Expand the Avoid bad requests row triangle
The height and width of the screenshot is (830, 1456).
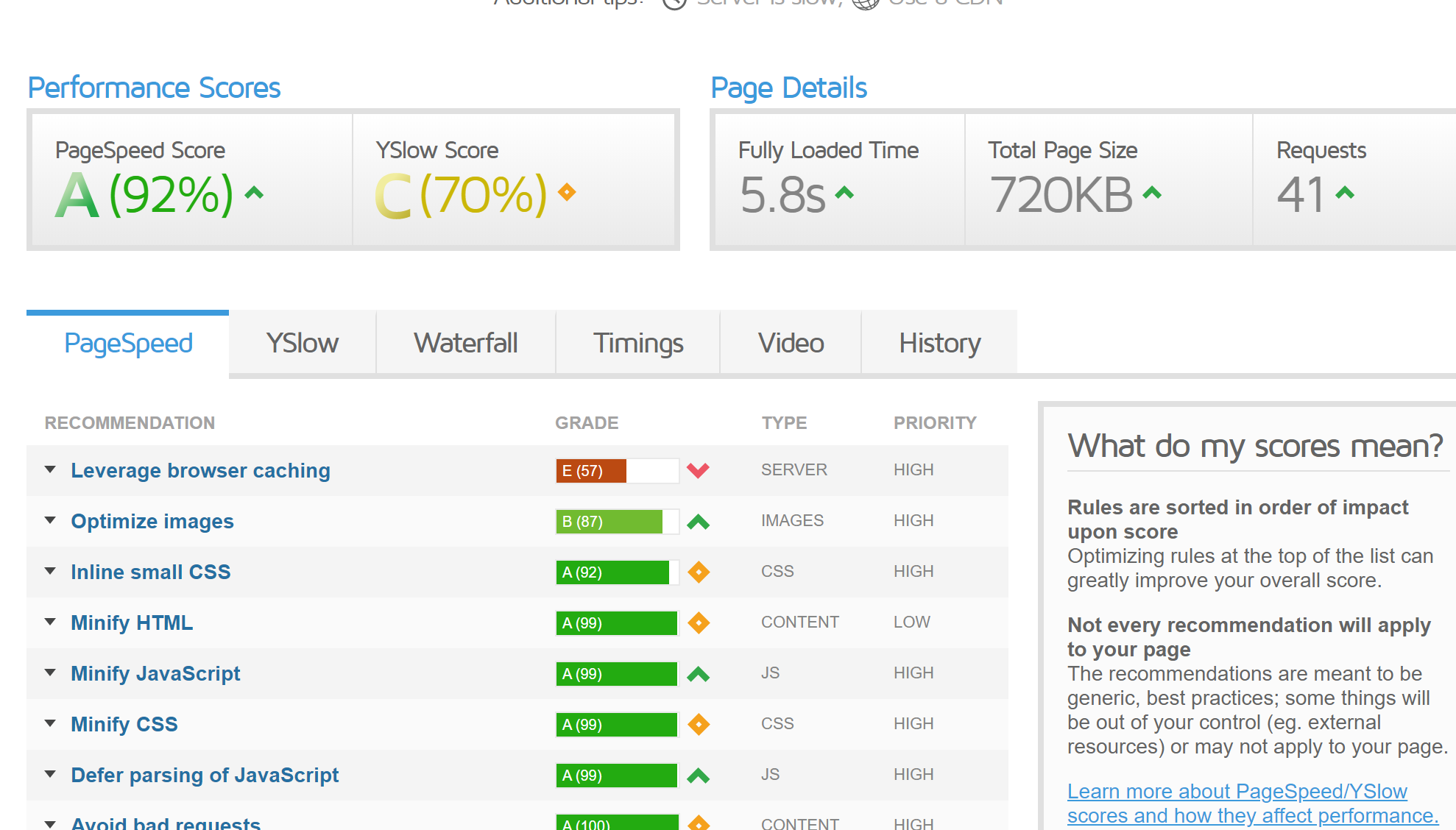(x=50, y=824)
